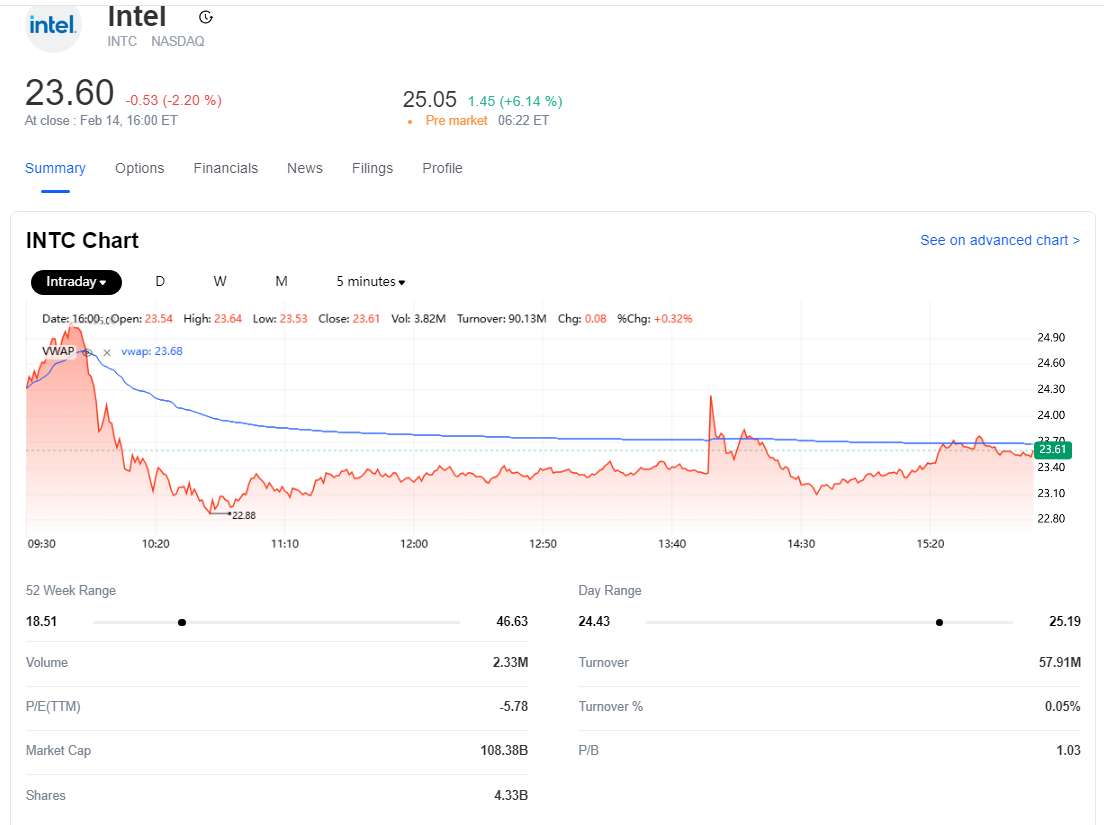Image resolution: width=1104 pixels, height=825 pixels.
Task: Remove the VWAP indicator with X icon
Action: point(107,352)
